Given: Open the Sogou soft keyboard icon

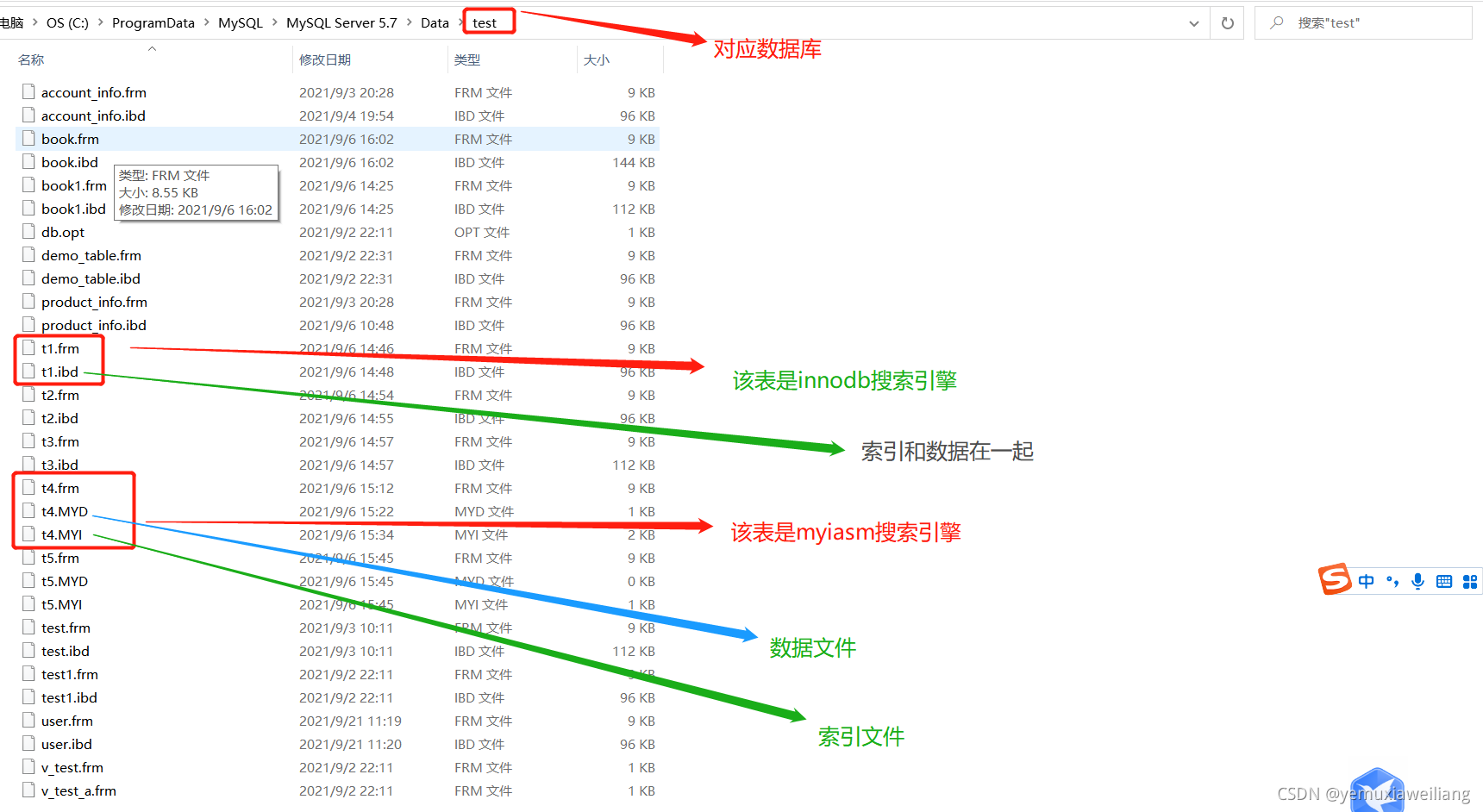Looking at the screenshot, I should (x=1444, y=582).
